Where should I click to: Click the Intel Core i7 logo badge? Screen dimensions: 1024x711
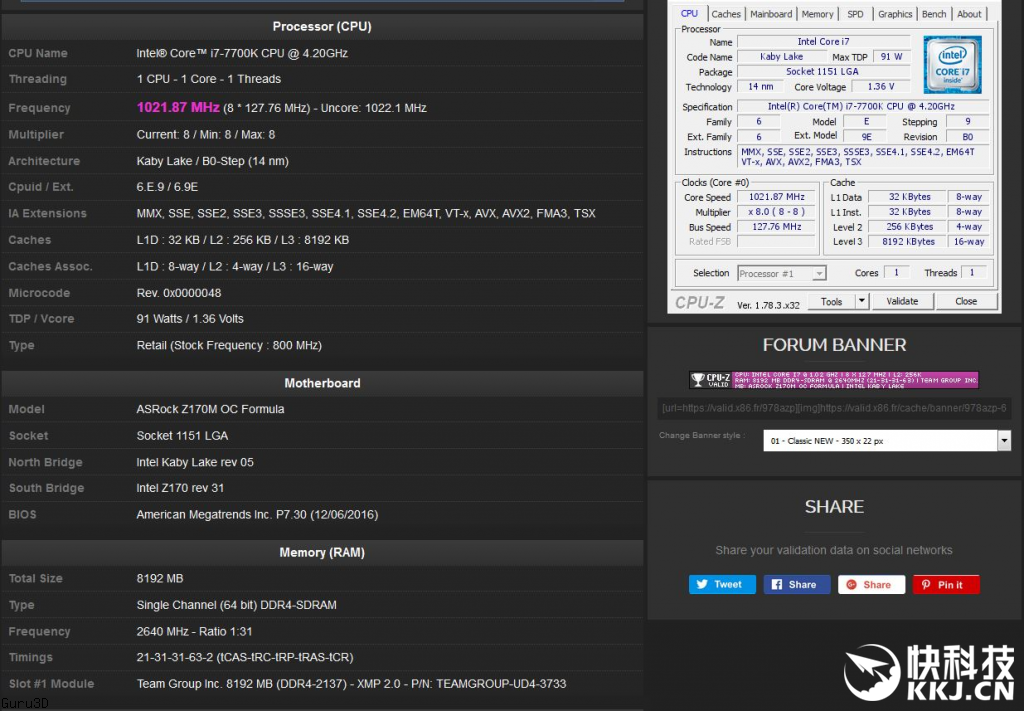click(x=952, y=64)
